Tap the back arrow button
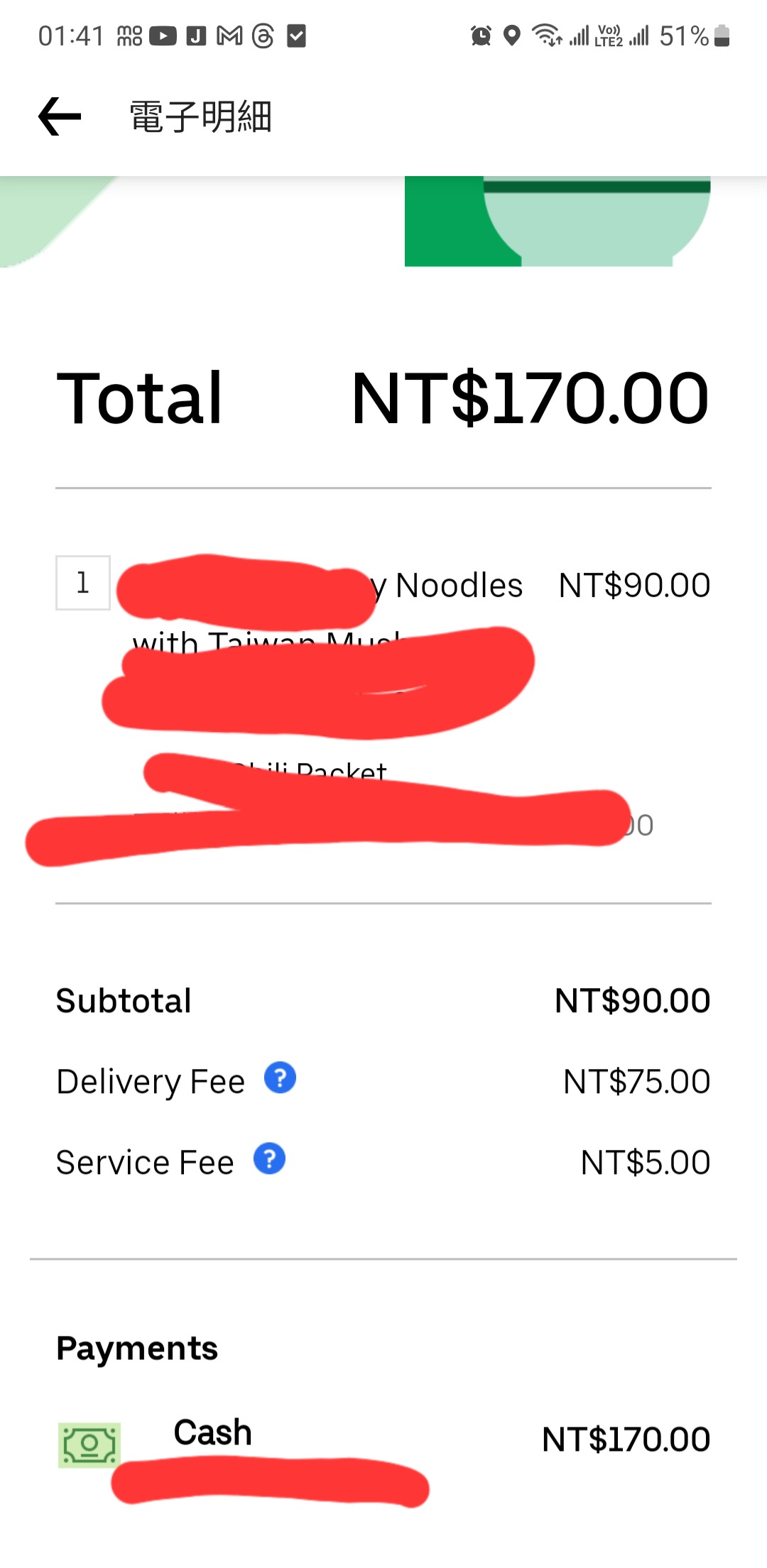 coord(60,116)
